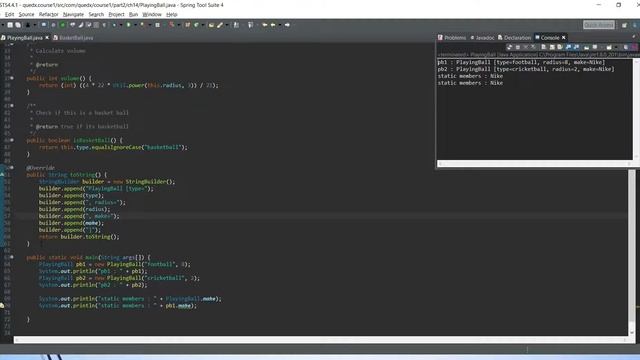Click '@Override' annotation in the editor
This screenshot has width=640, height=360.
click(x=40, y=168)
